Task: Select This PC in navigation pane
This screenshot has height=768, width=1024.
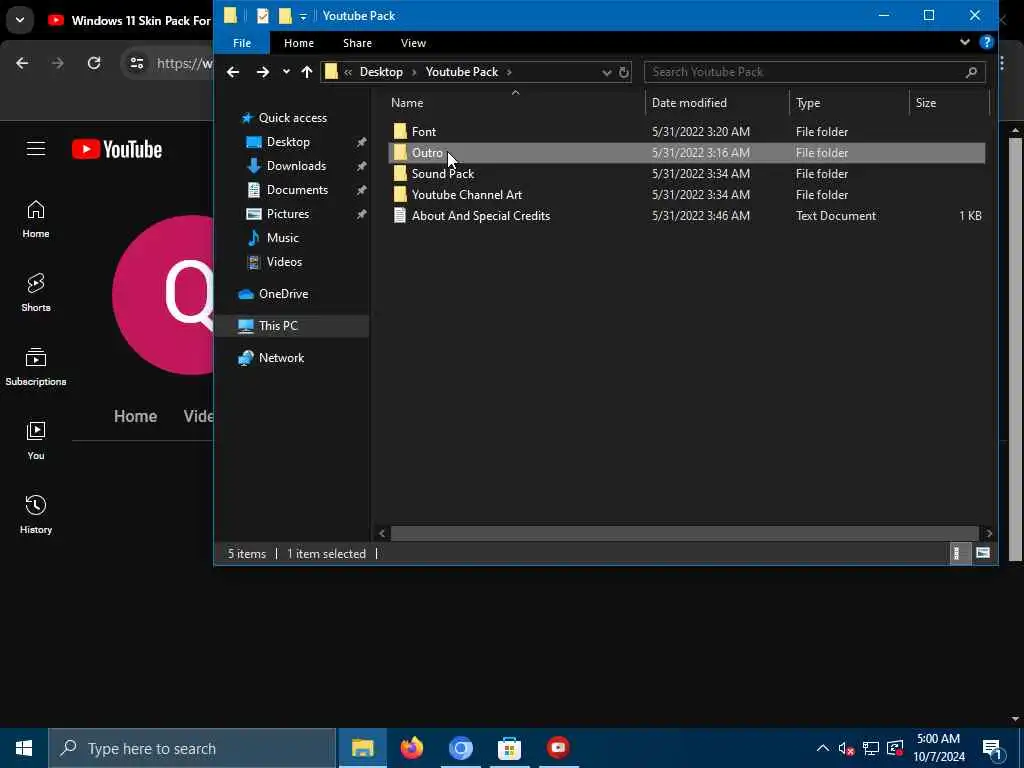Action: click(278, 326)
